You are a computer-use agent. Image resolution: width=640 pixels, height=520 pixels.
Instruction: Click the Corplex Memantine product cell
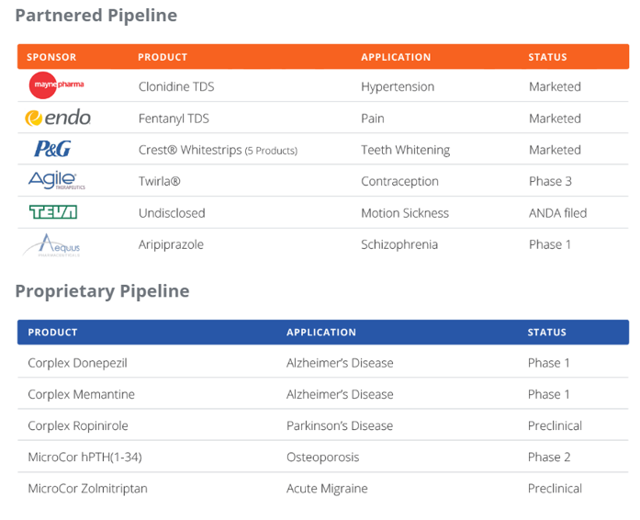click(x=81, y=394)
